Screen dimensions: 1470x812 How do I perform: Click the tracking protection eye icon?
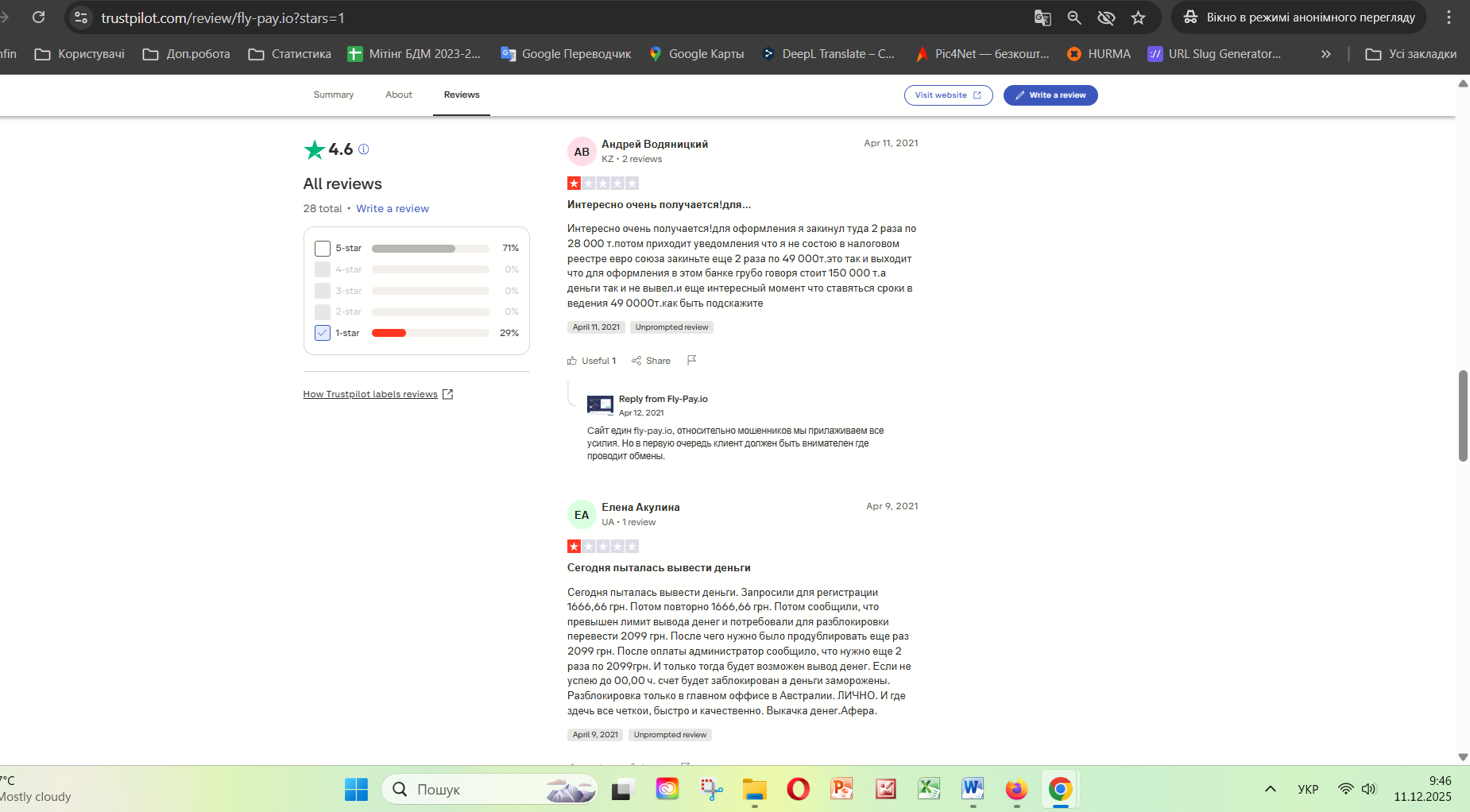(1106, 17)
